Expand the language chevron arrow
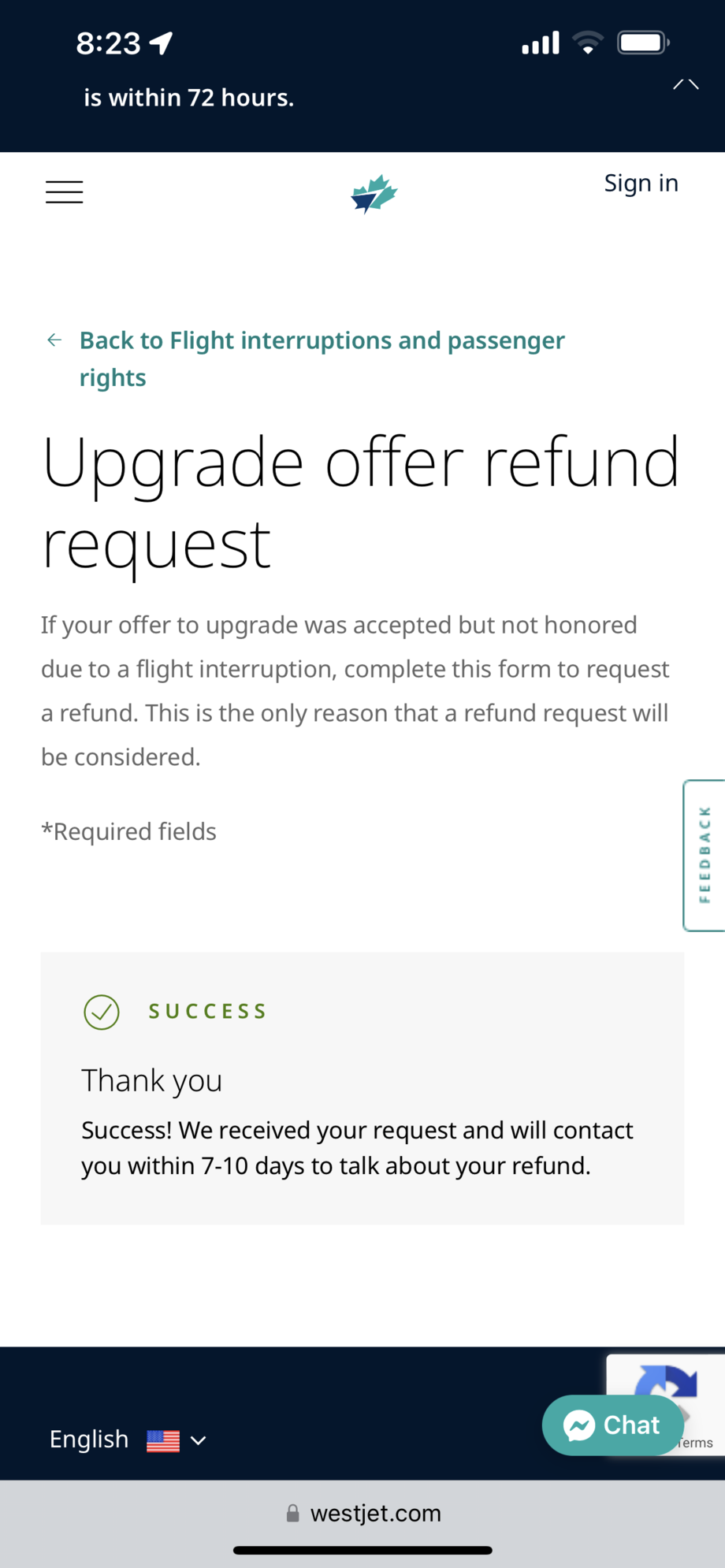Image resolution: width=725 pixels, height=1568 pixels. pyautogui.click(x=199, y=1440)
